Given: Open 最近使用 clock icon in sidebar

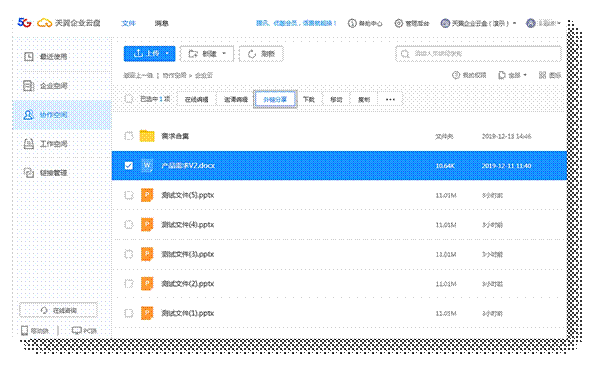Looking at the screenshot, I should click(x=29, y=56).
